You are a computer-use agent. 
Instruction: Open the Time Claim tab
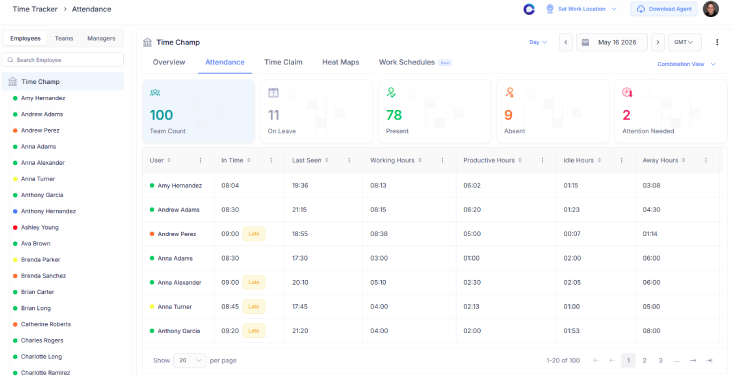coord(283,62)
